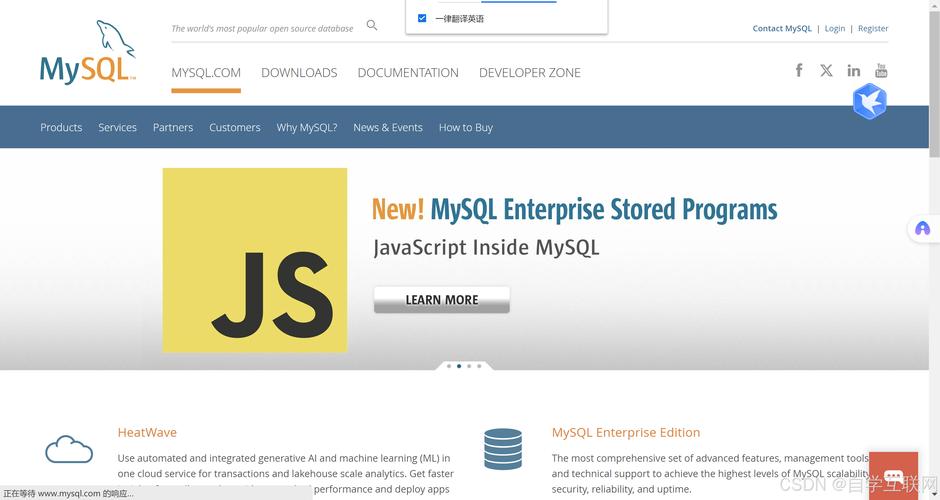
Task: Open the MYSQL.COM tab
Action: [206, 73]
